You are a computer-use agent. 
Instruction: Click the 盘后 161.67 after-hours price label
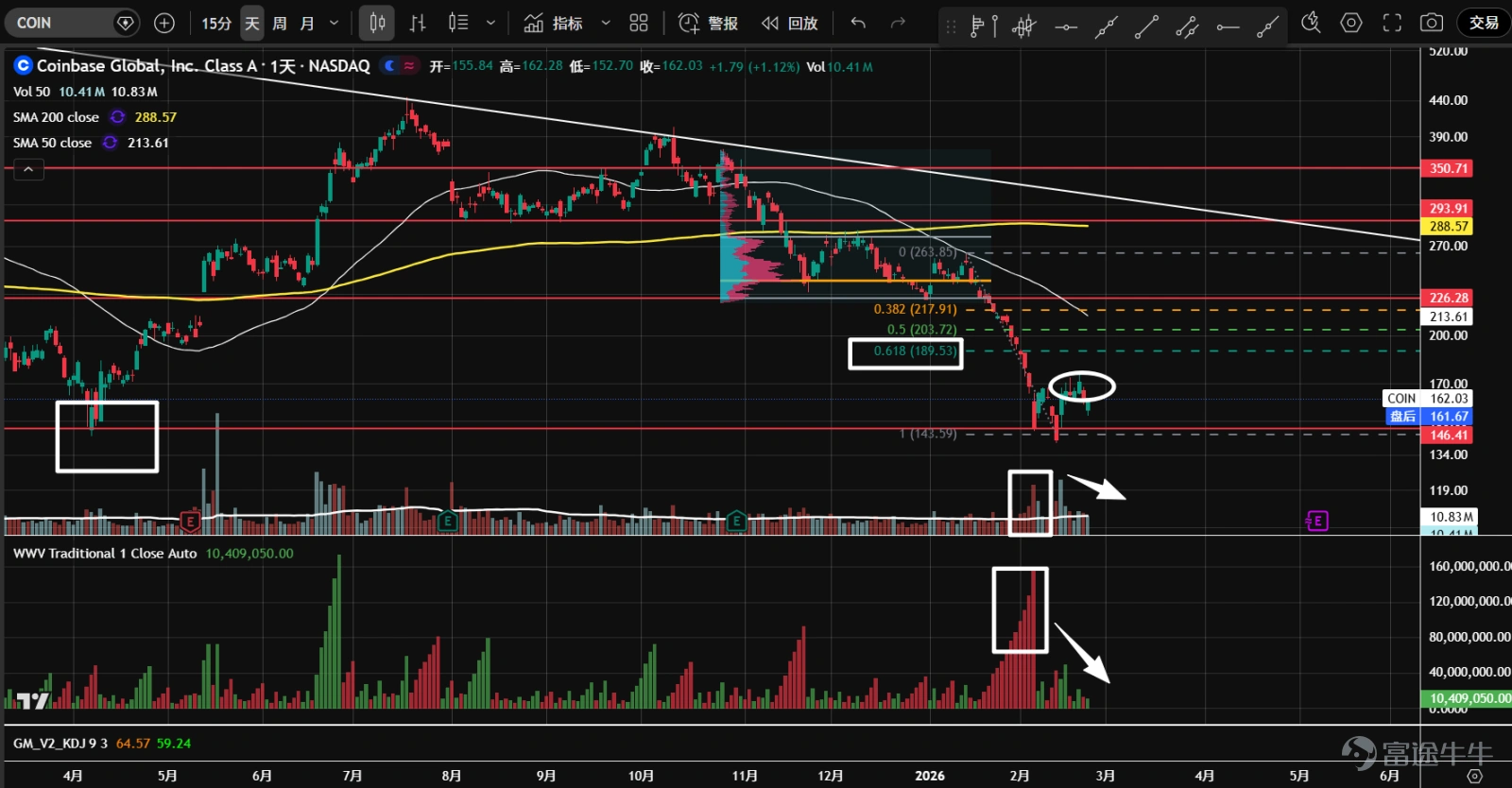click(x=1429, y=417)
